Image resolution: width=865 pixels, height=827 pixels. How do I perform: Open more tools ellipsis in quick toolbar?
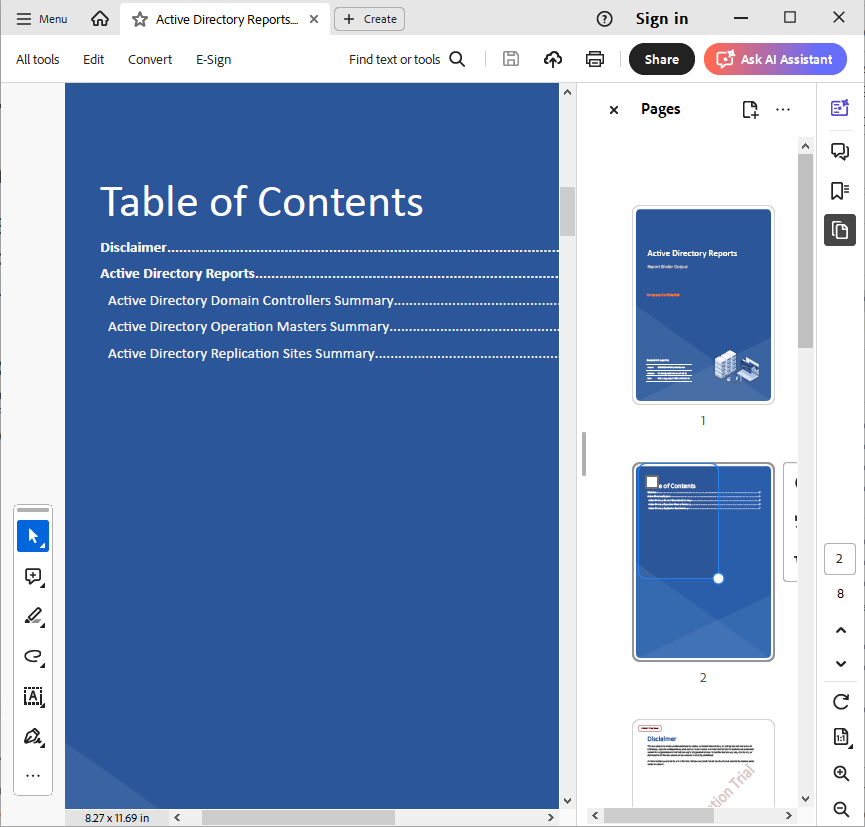pyautogui.click(x=33, y=776)
